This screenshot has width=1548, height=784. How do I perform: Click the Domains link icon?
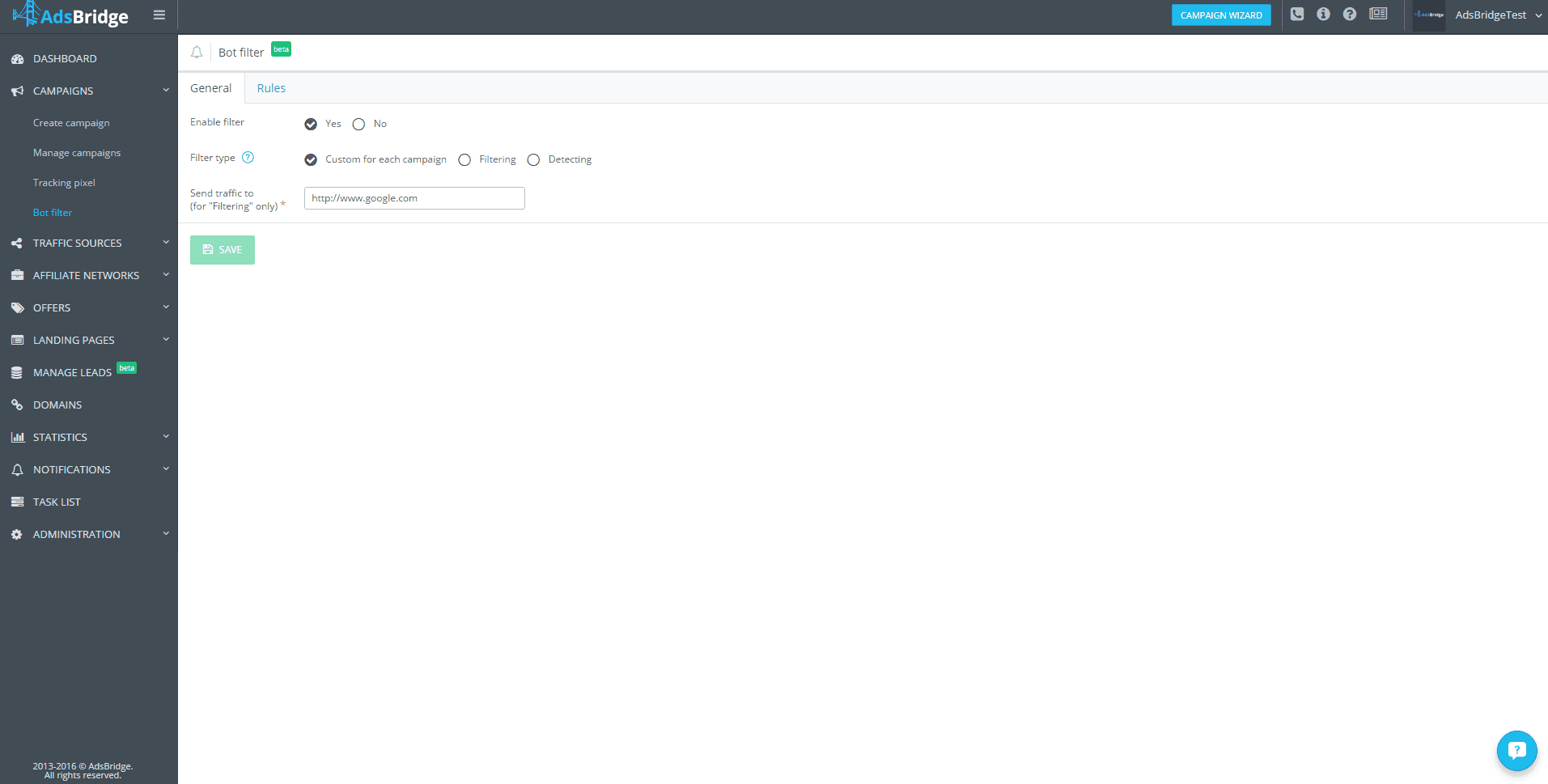(x=17, y=405)
